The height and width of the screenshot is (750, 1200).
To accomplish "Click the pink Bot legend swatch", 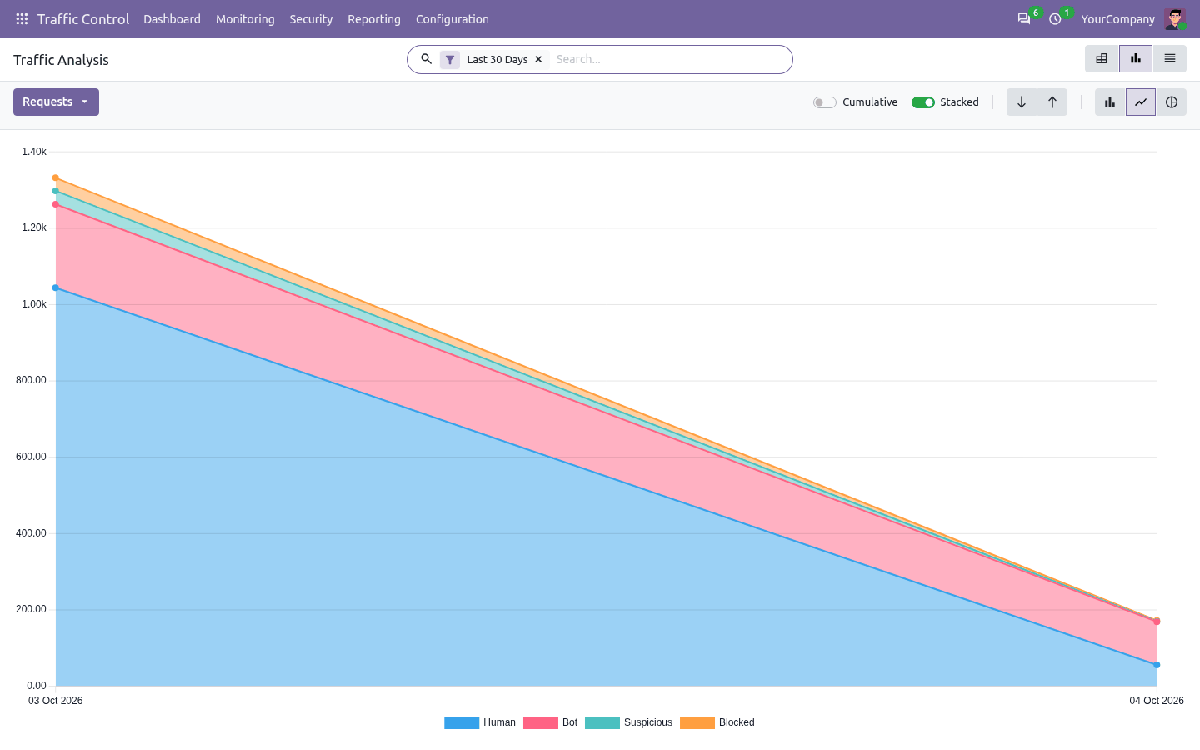I will click(x=540, y=723).
